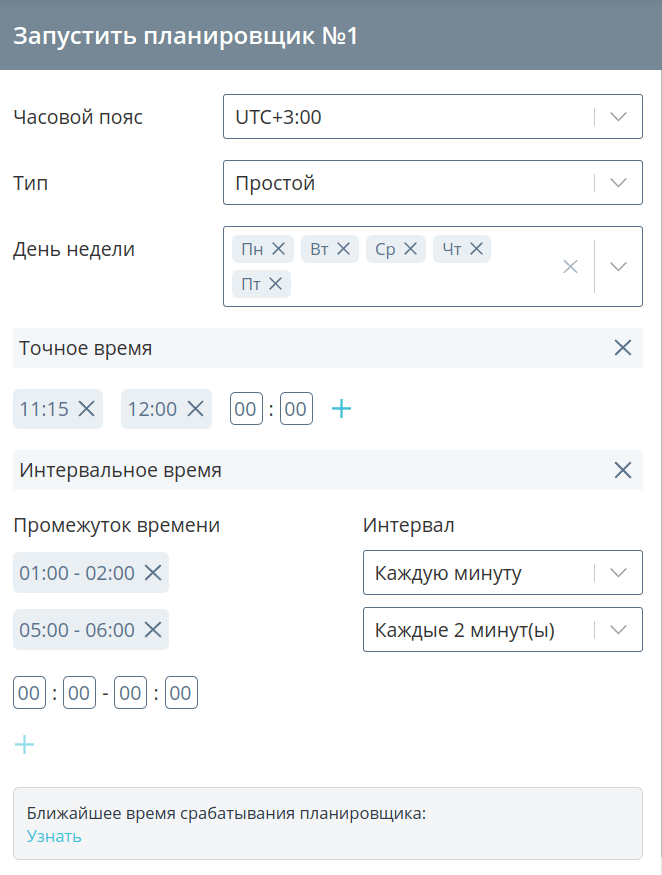Close the Интервальное время section
The width and height of the screenshot is (662, 875).
pos(623,470)
